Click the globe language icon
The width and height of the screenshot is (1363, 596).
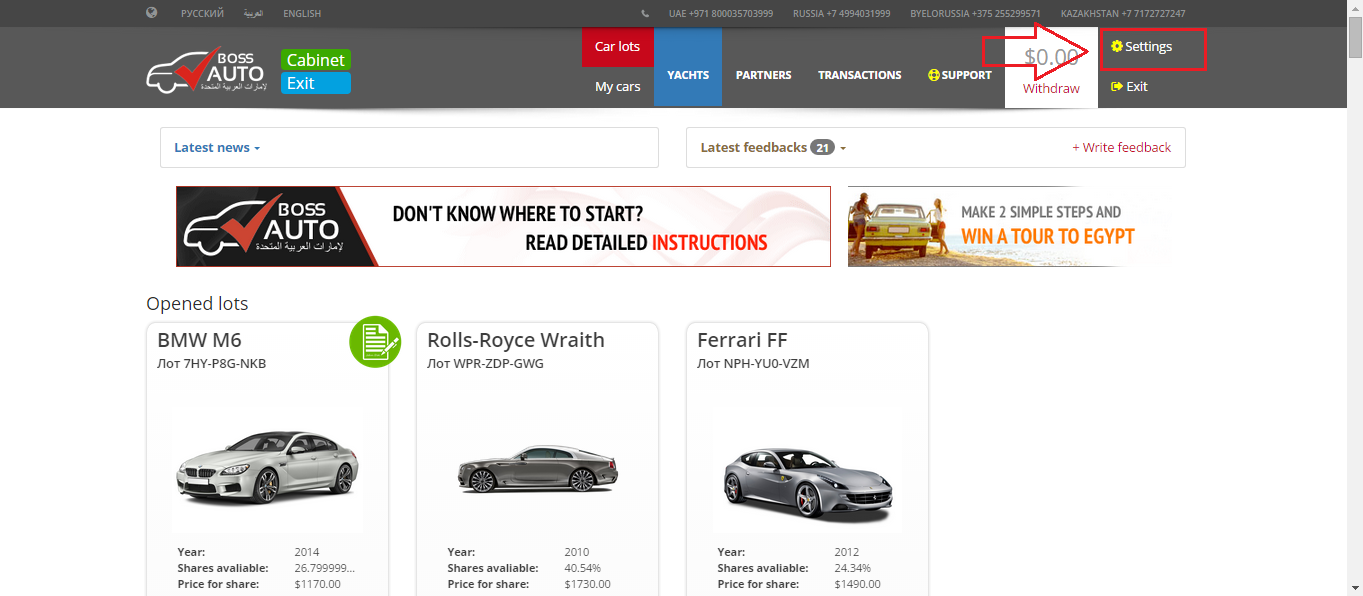point(152,13)
